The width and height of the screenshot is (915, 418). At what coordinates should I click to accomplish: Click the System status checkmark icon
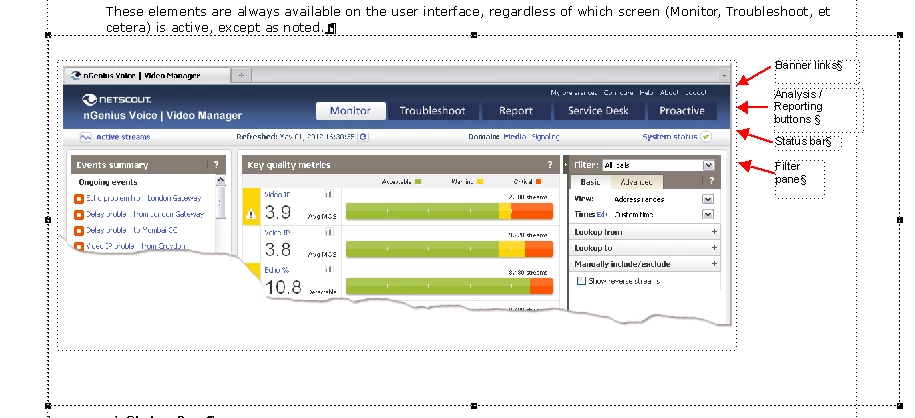[x=706, y=137]
